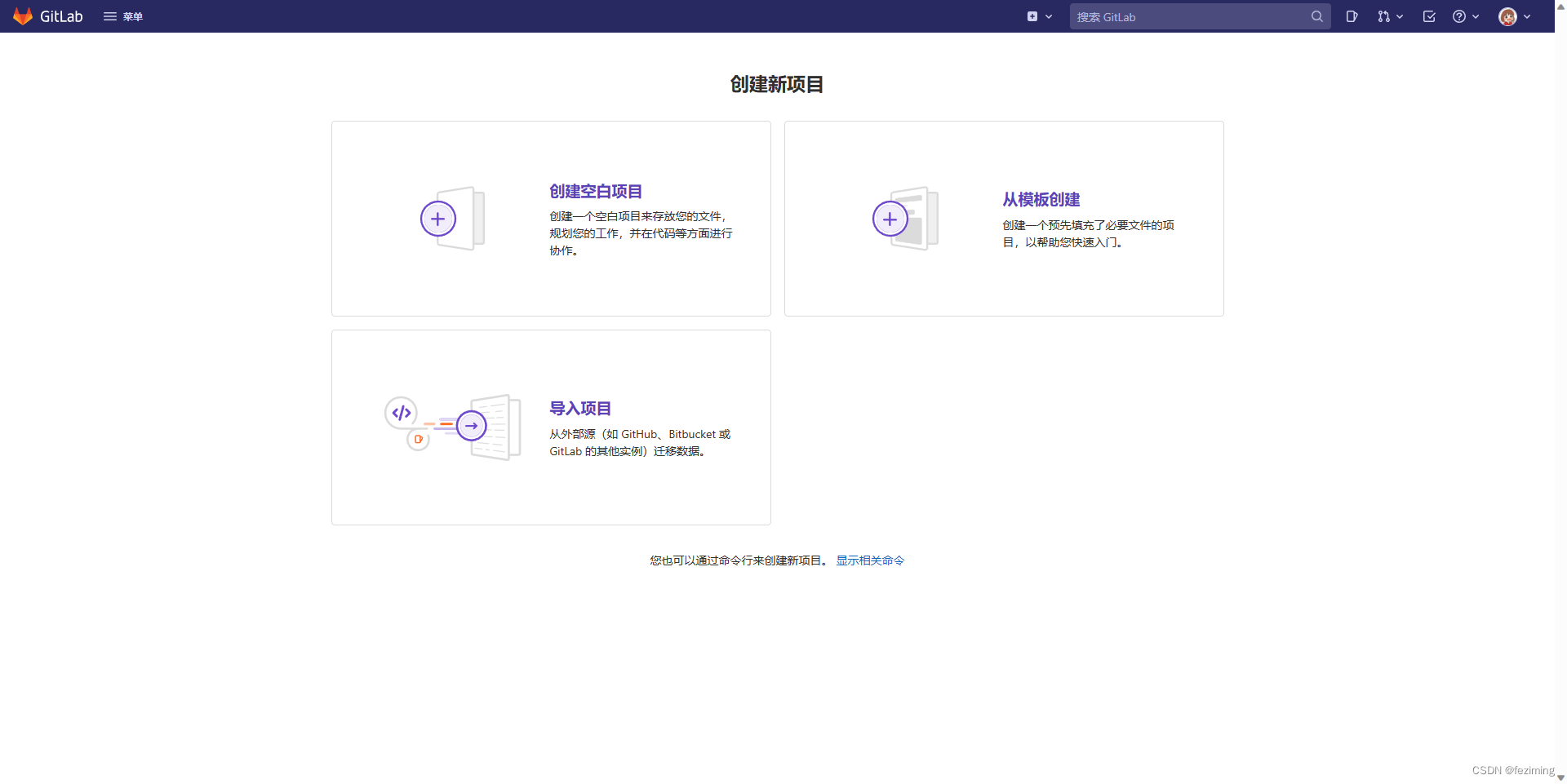Open the merge requests icon
This screenshot has width=1567, height=784.
[x=1384, y=16]
